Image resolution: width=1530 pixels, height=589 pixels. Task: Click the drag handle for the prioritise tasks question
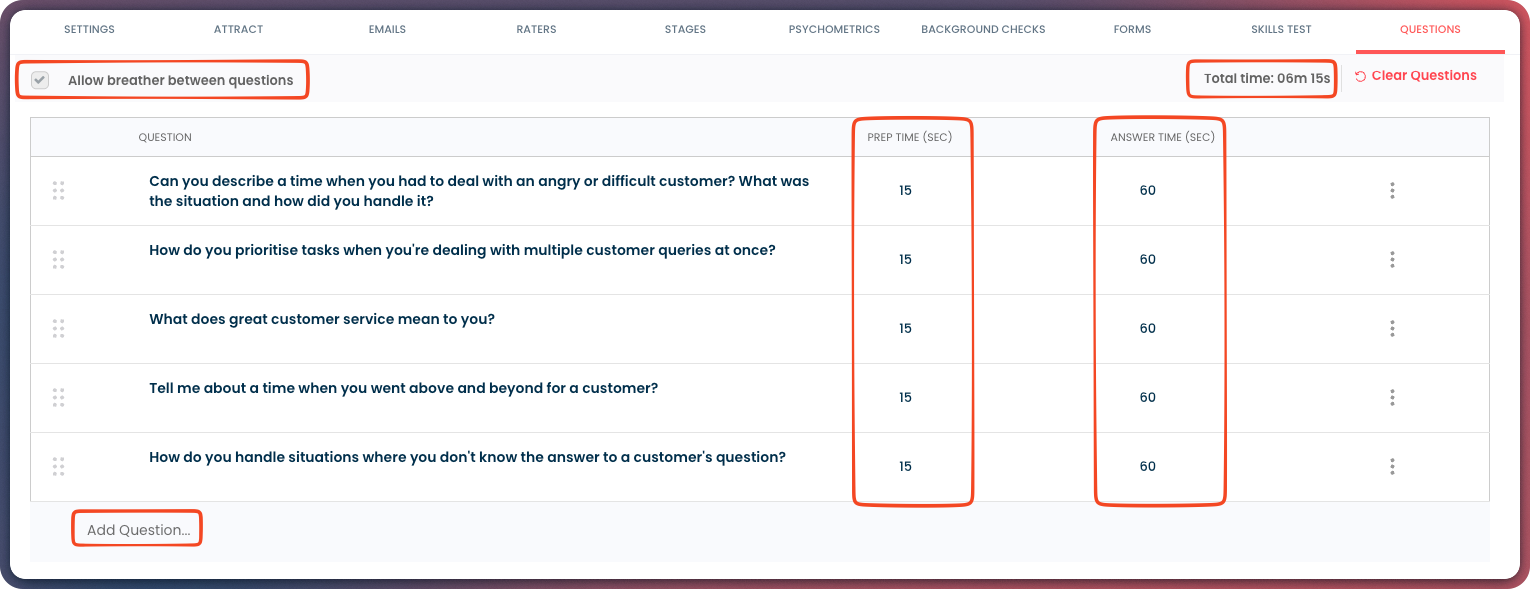click(58, 259)
